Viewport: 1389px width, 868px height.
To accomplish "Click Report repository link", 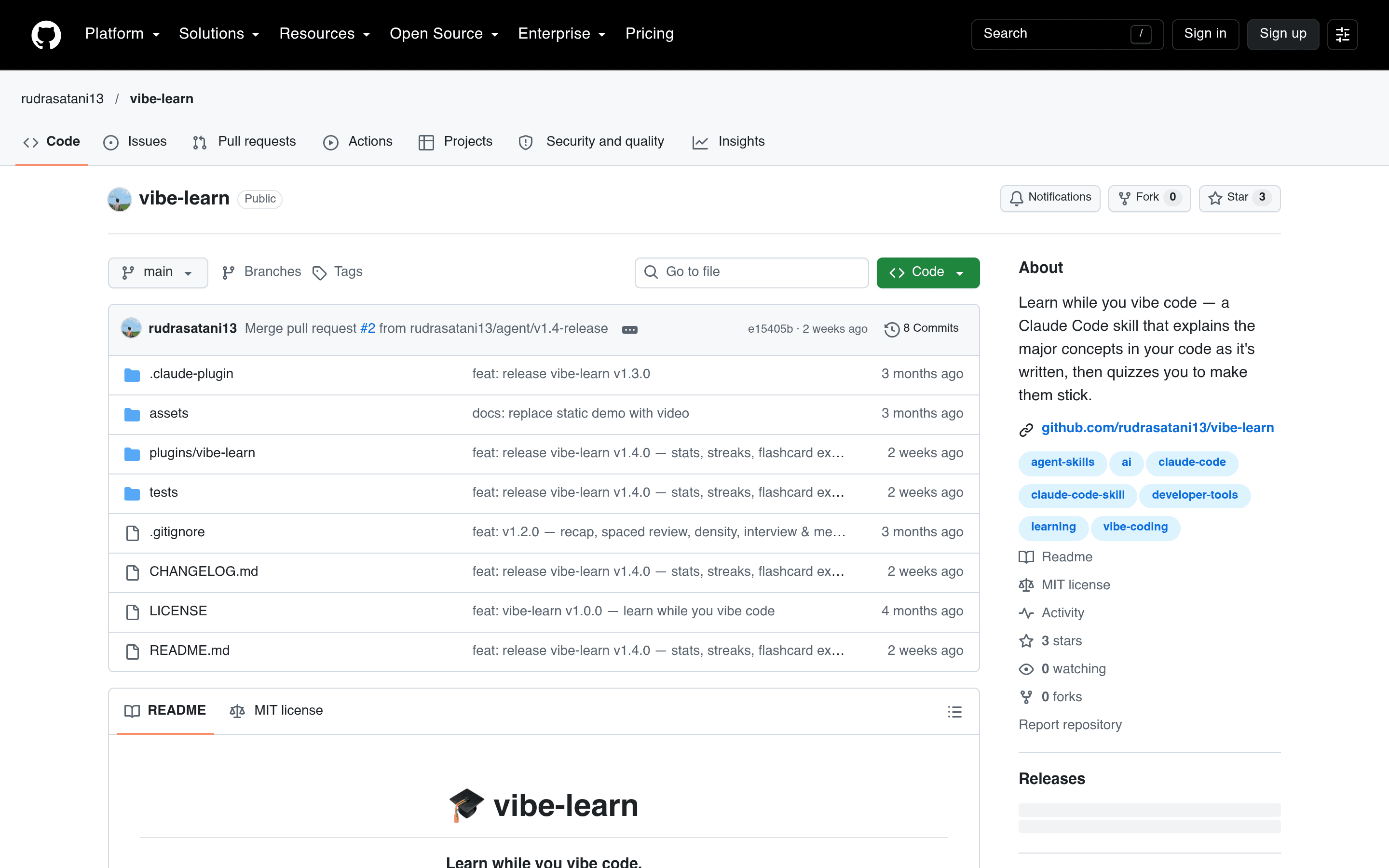I will (x=1070, y=725).
